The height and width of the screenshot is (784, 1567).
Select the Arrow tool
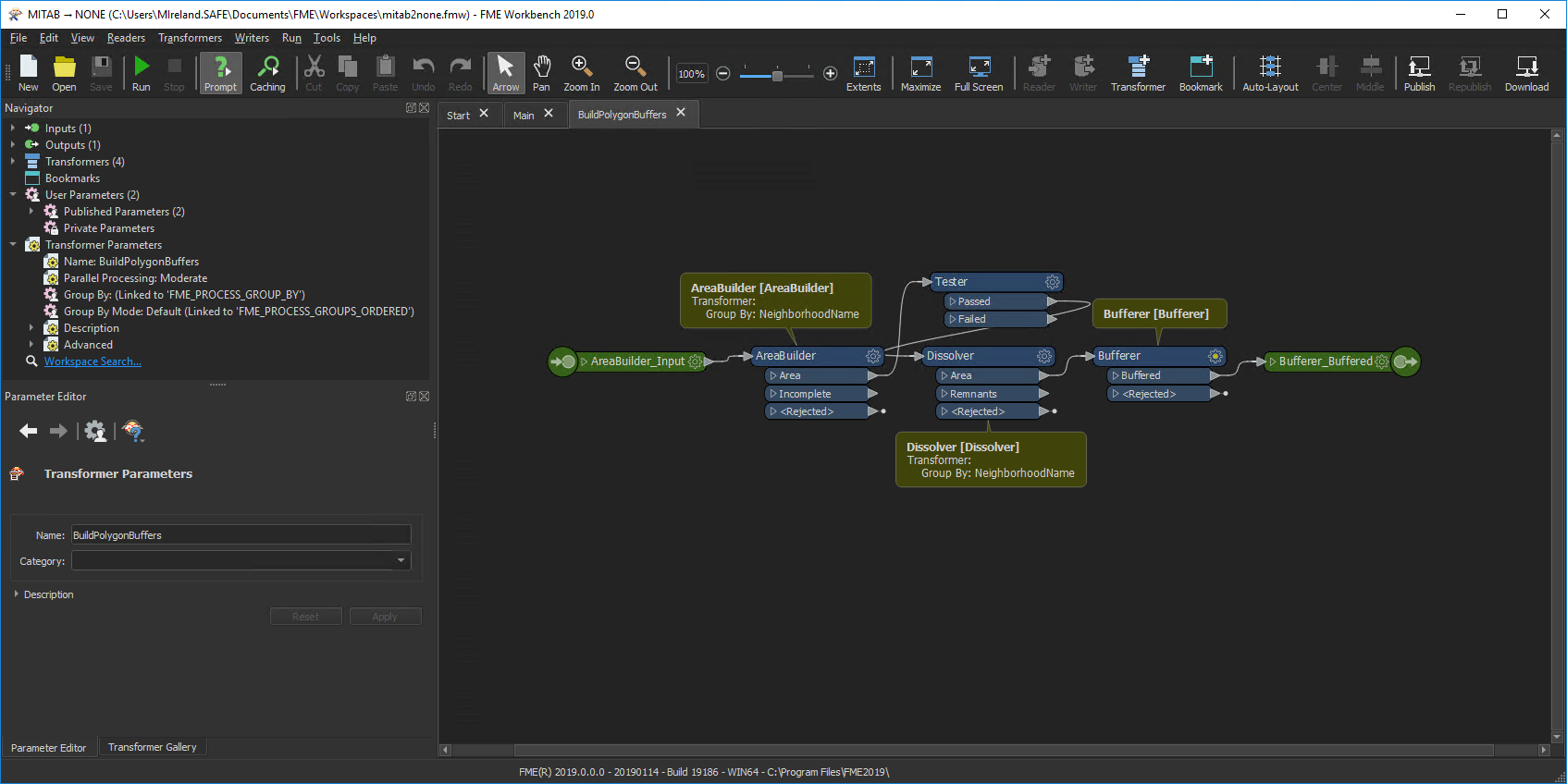point(505,73)
